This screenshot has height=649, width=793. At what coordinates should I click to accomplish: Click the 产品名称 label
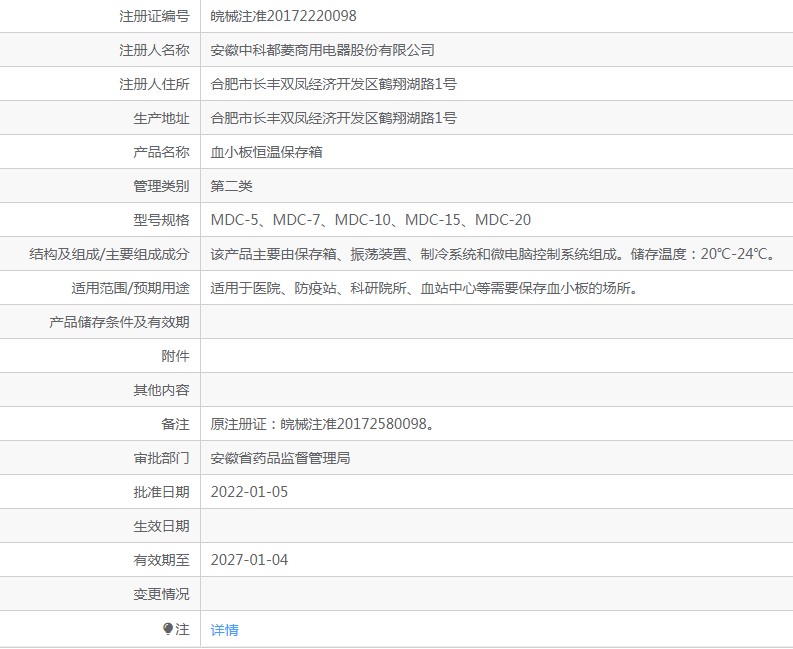coord(161,152)
